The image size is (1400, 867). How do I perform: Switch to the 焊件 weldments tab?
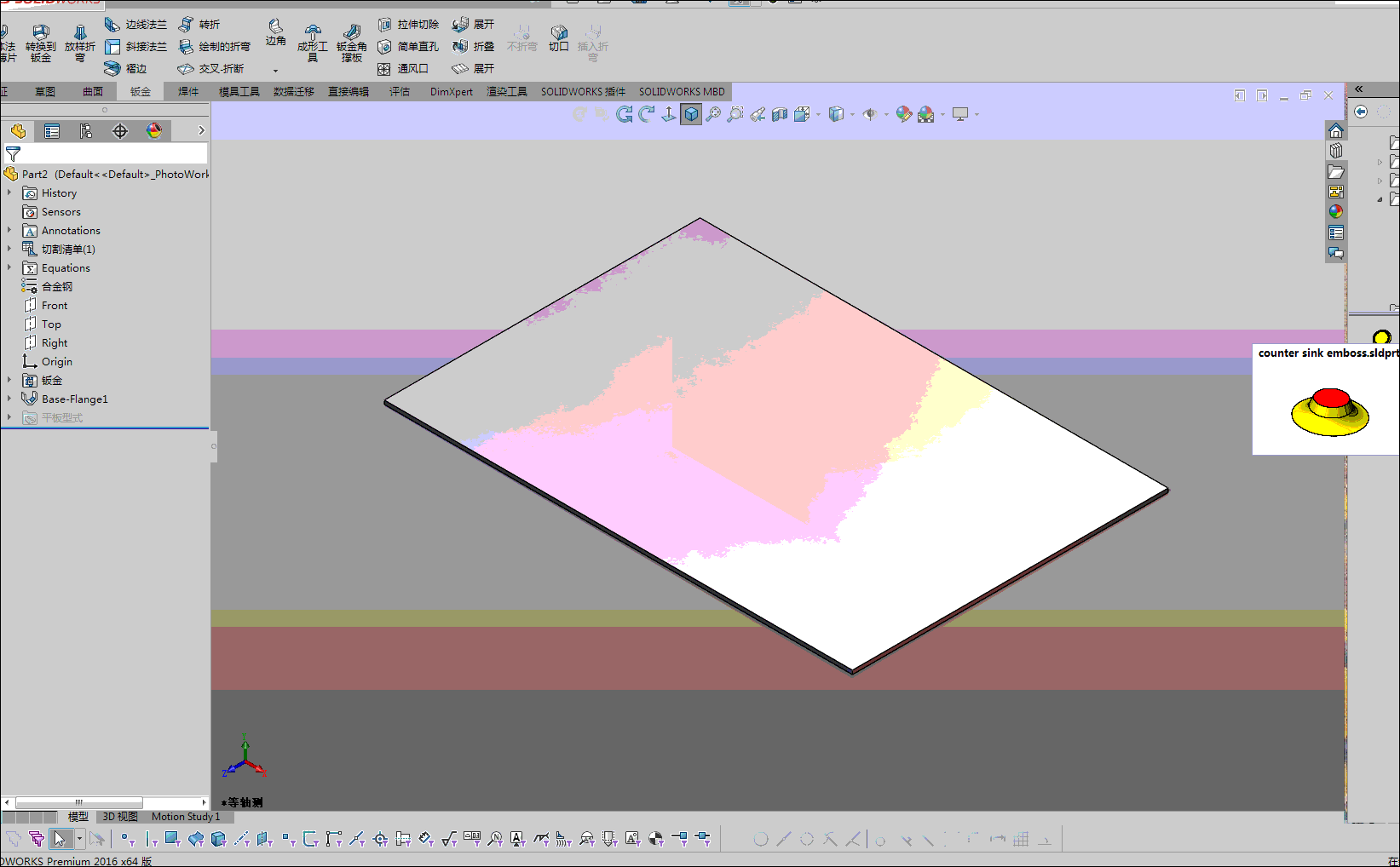point(188,92)
